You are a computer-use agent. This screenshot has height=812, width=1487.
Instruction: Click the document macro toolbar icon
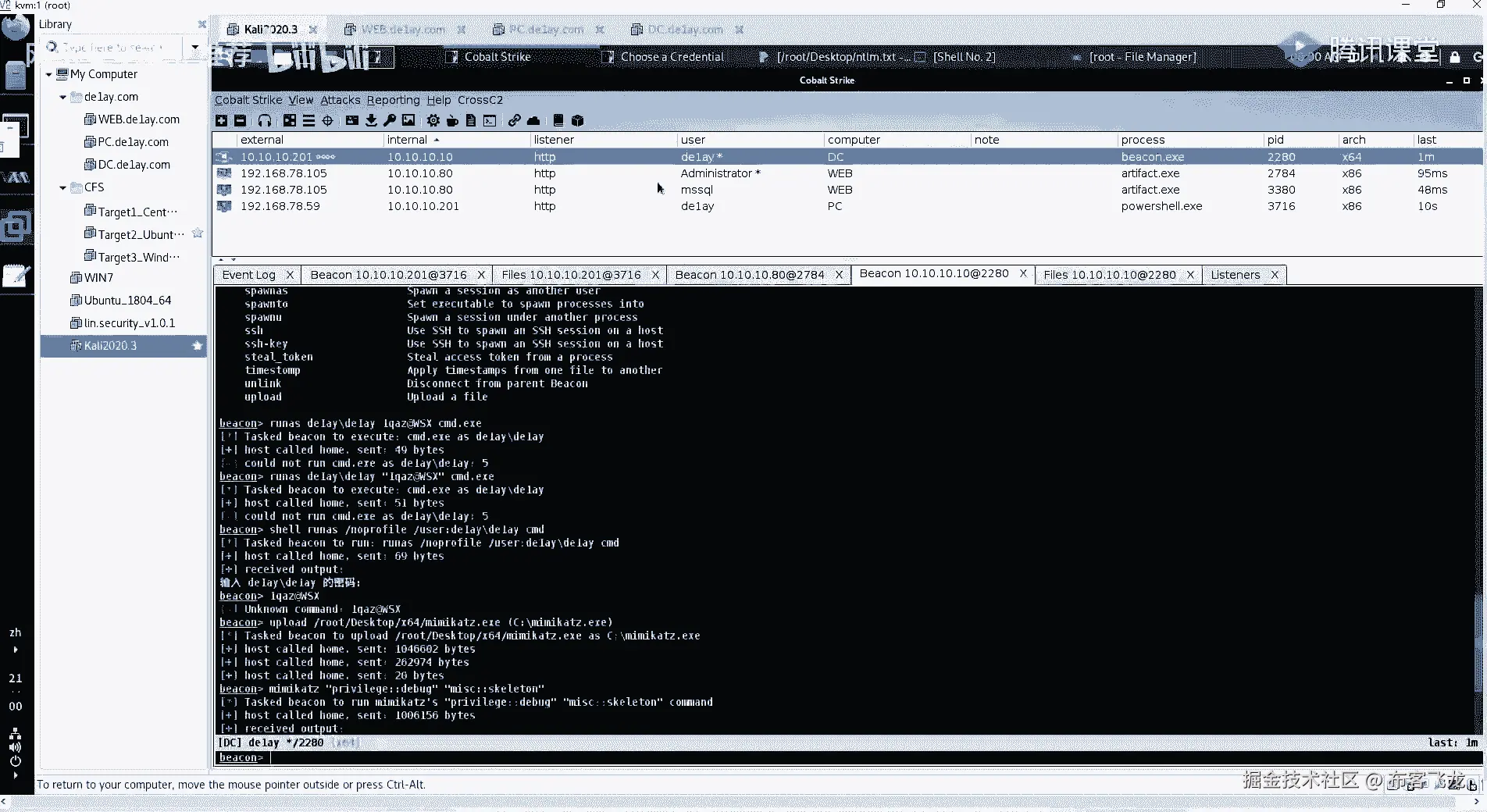click(471, 120)
